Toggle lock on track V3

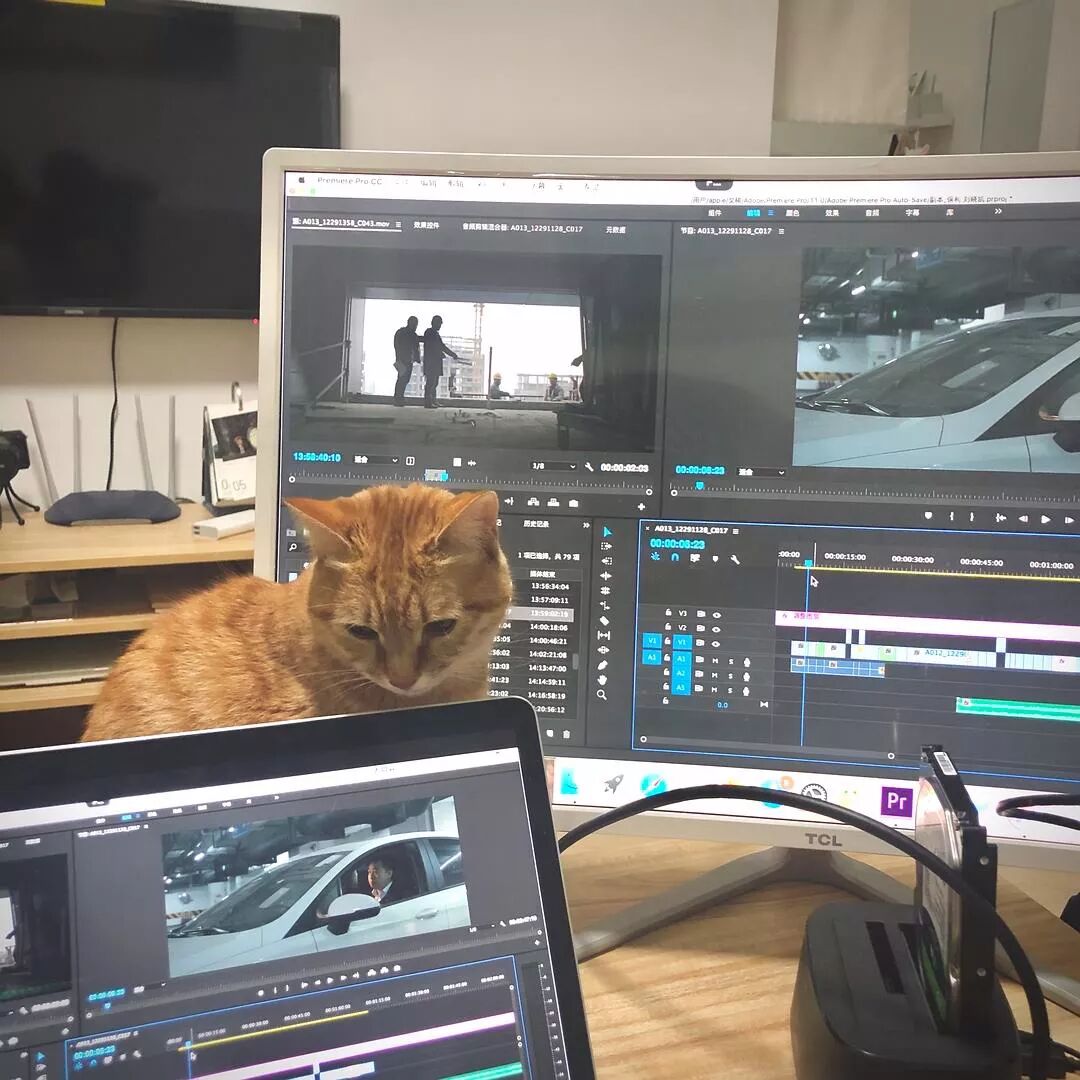668,612
